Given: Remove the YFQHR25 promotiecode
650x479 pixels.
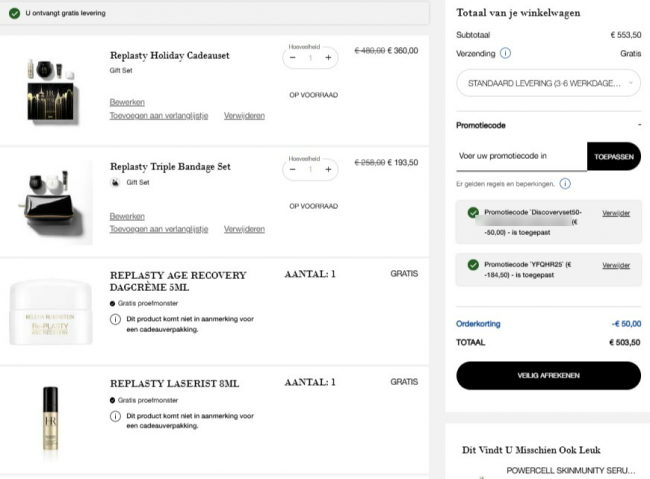Looking at the screenshot, I should (616, 265).
